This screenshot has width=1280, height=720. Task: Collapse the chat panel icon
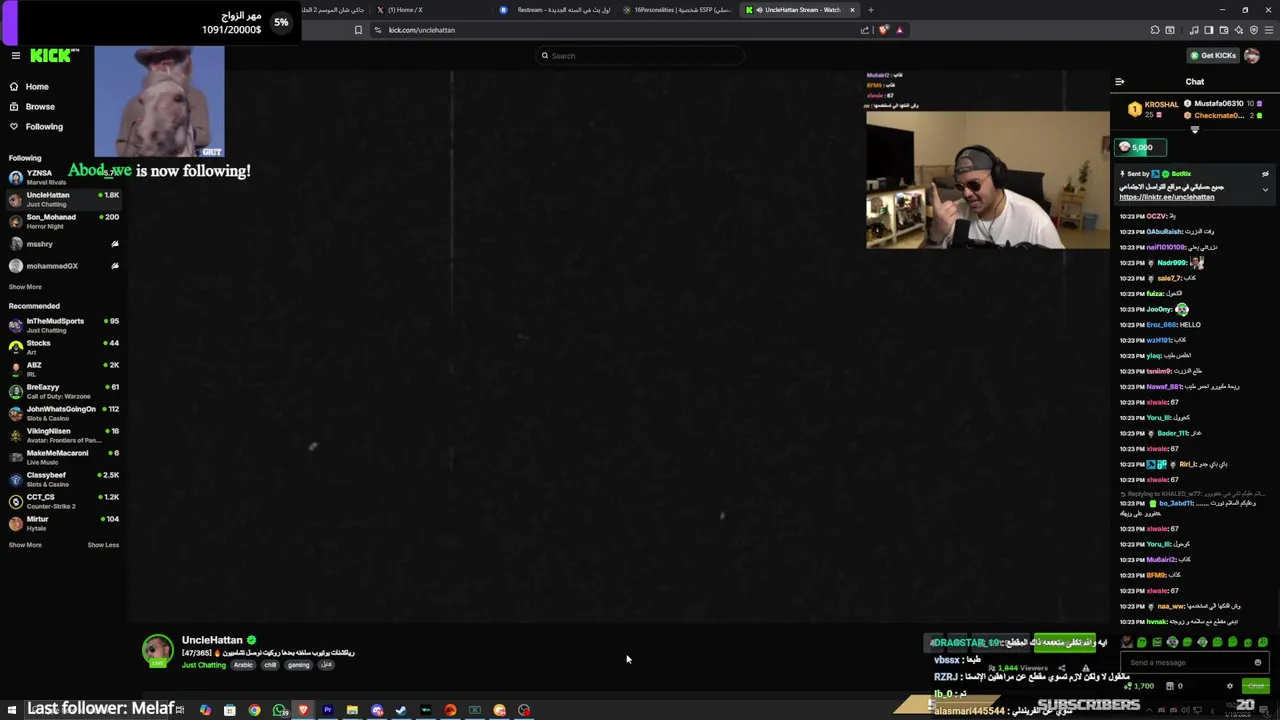click(1119, 82)
